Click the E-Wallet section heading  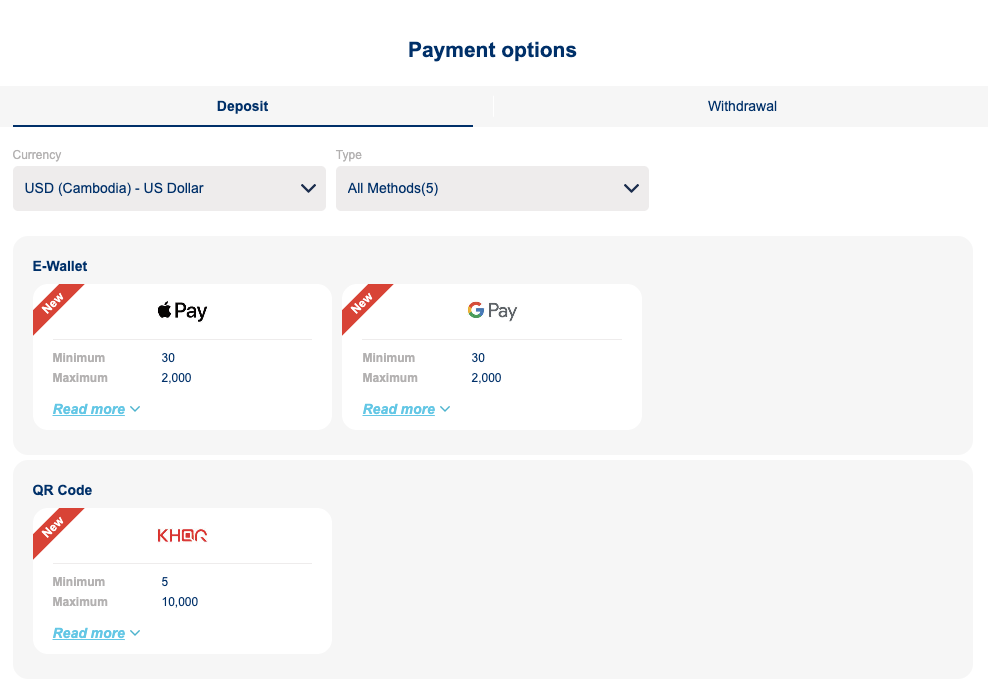tap(60, 266)
